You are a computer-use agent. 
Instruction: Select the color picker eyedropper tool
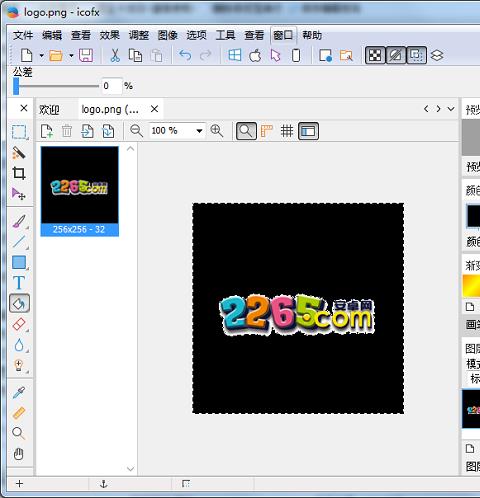click(19, 393)
